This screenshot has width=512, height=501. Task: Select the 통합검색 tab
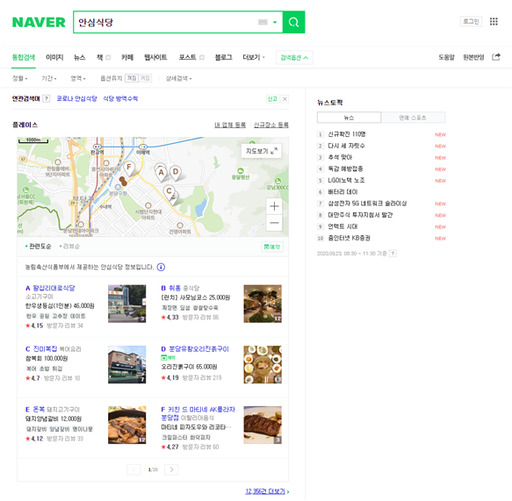23,57
